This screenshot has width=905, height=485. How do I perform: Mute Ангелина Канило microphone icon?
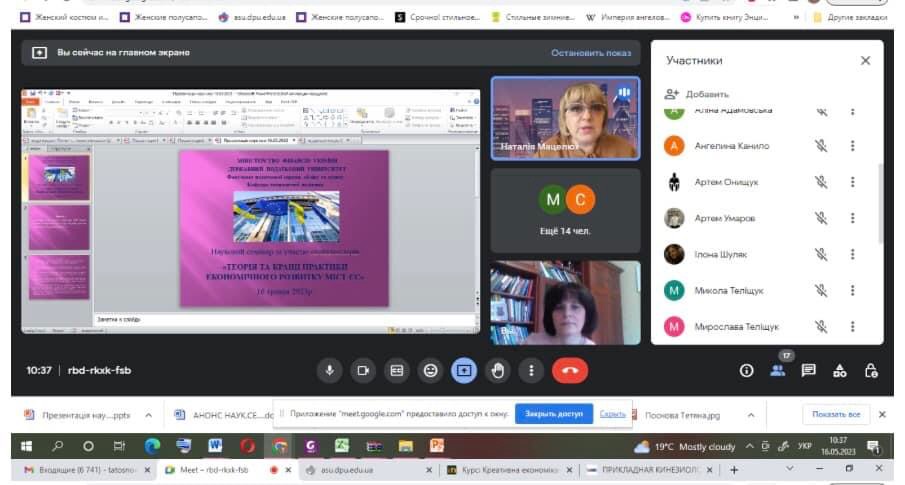821,146
